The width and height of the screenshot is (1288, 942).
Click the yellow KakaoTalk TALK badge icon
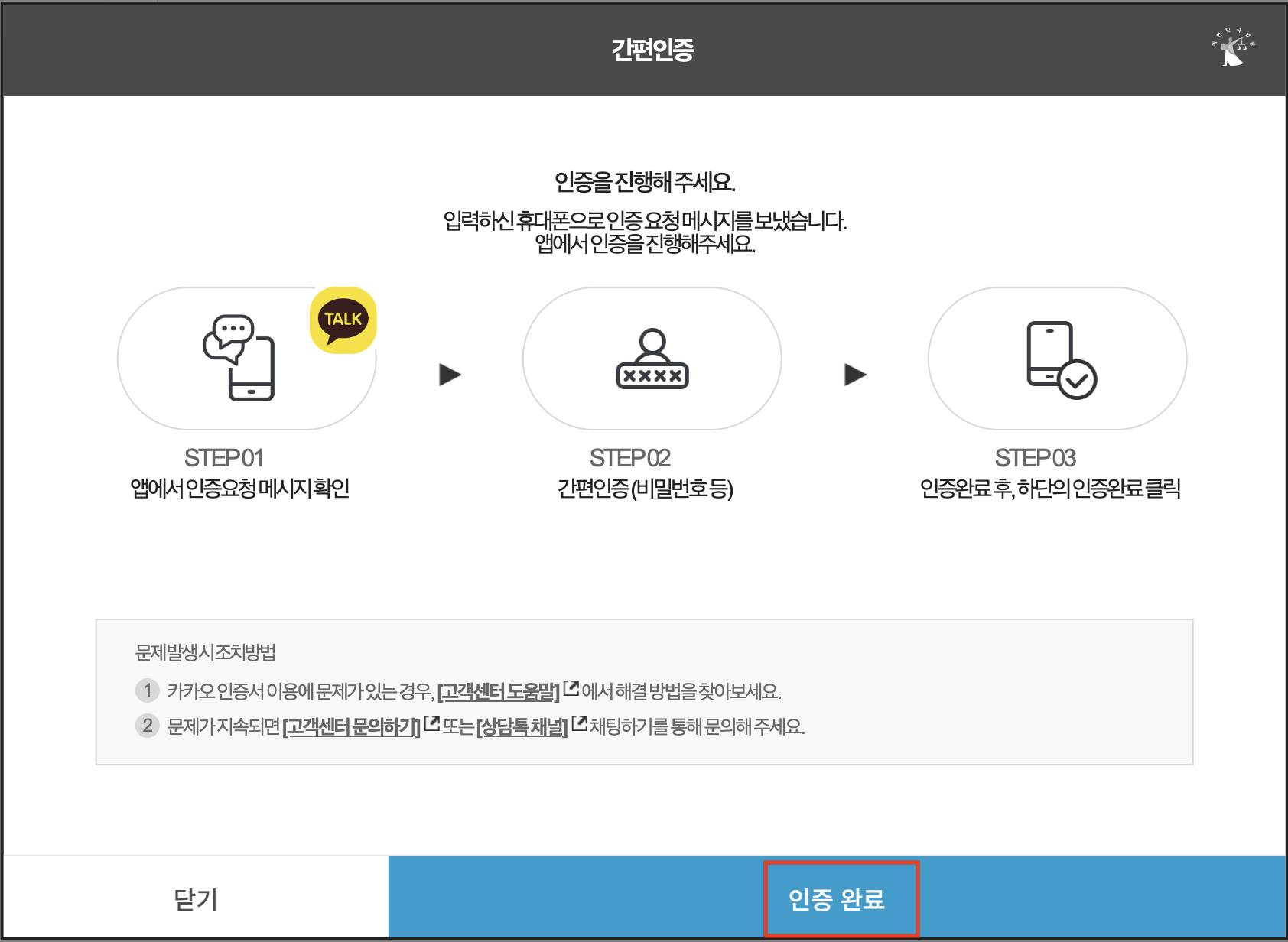(343, 321)
